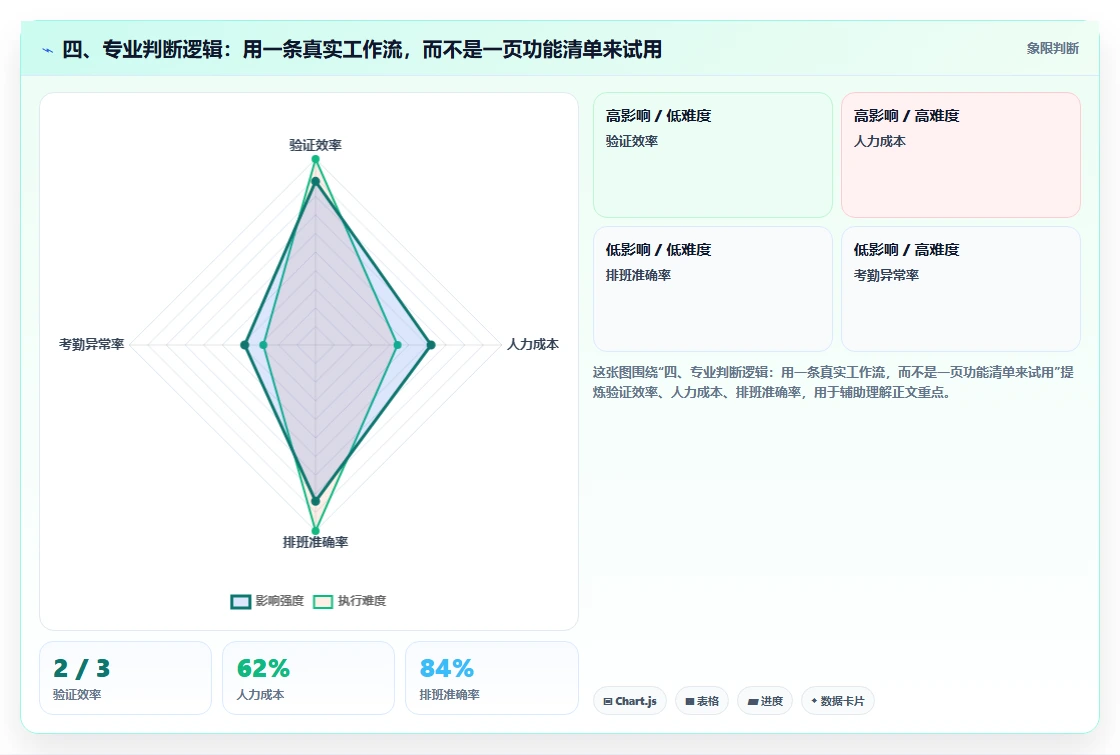Click the 执行难度 data point on 验证效率 axis
This screenshot has width=1120, height=755.
[x=315, y=159]
